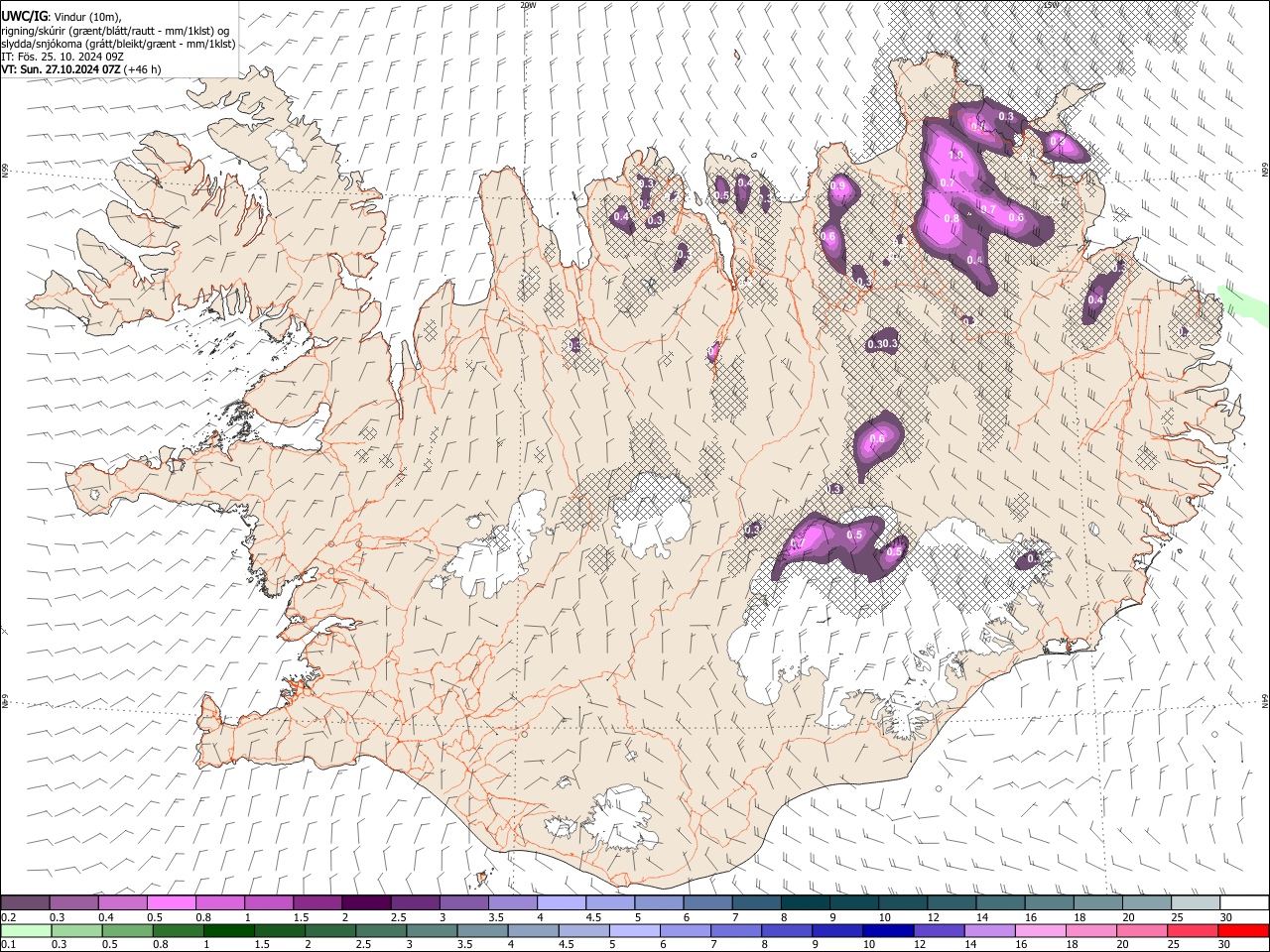Image resolution: width=1270 pixels, height=952 pixels.
Task: Pick the darkest green 1 swatch in lower legend
Action: [x=228, y=930]
